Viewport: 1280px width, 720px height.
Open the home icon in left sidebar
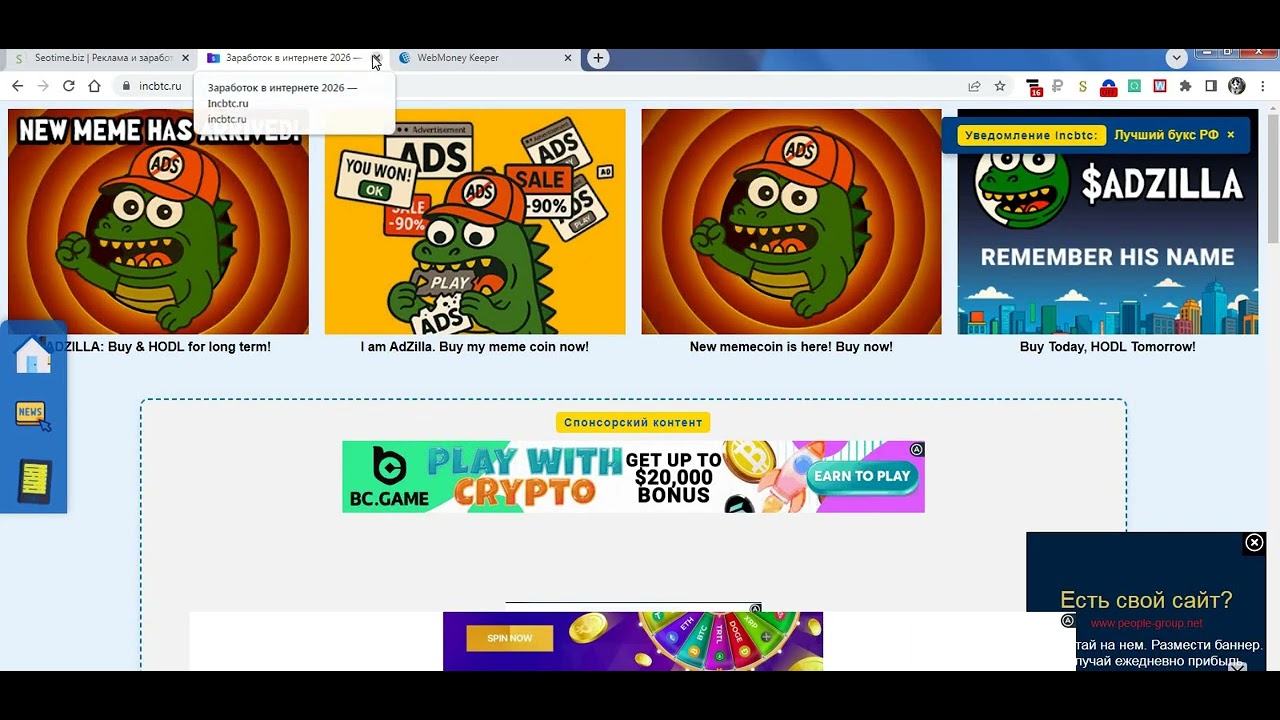(x=33, y=355)
